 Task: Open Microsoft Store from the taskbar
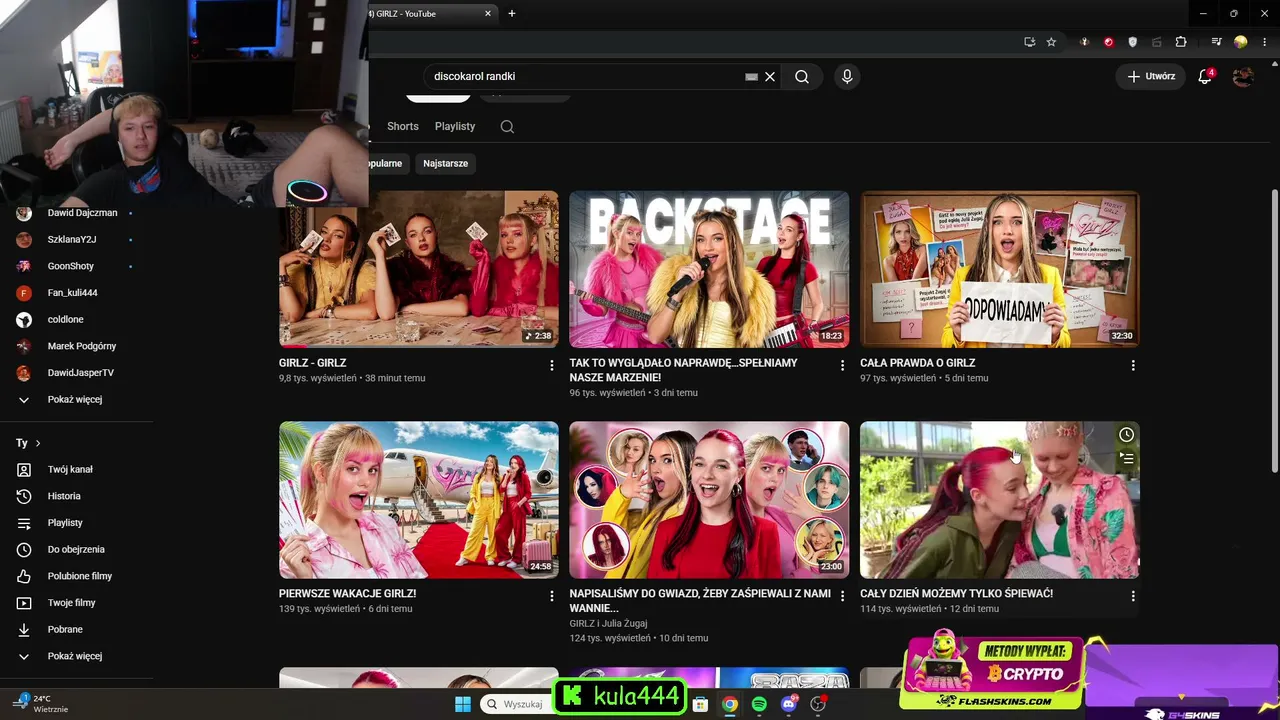pyautogui.click(x=700, y=704)
